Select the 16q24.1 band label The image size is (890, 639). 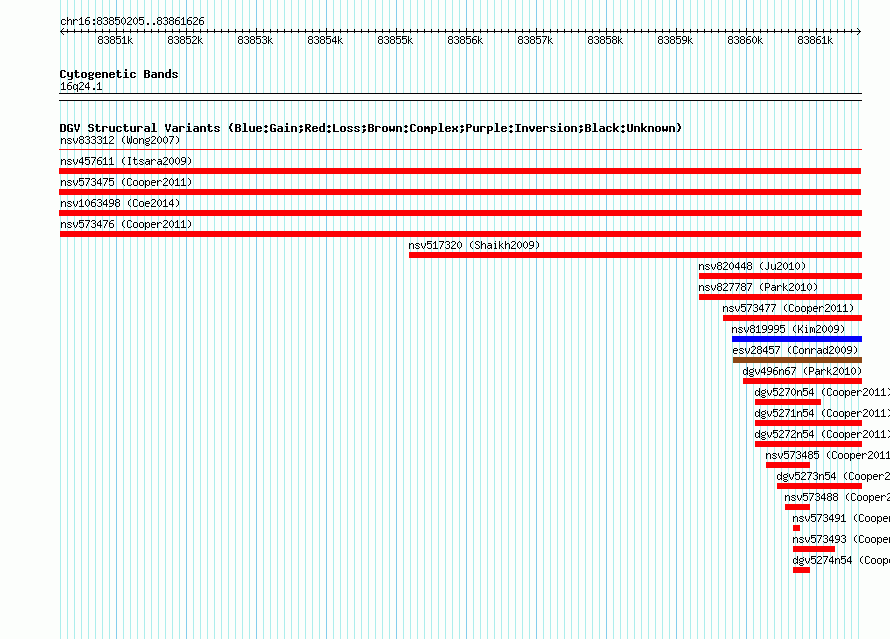tap(81, 86)
